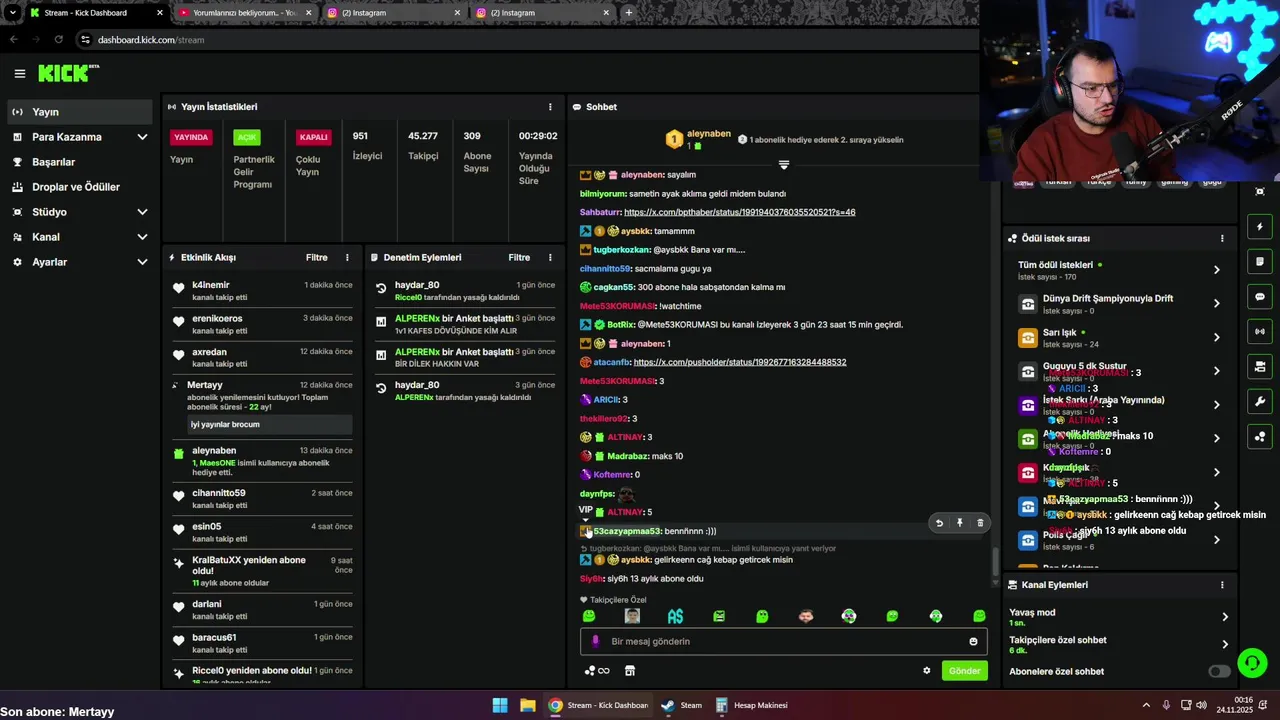Open the chat bubble panel icon
This screenshot has width=1280, height=720.
coord(1259,297)
